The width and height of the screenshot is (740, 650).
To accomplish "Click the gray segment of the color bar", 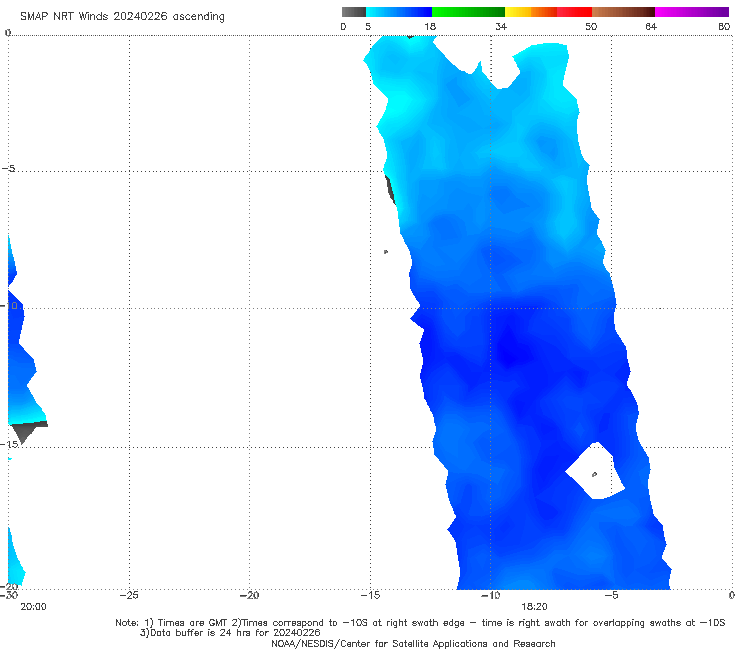I will 354,12.
